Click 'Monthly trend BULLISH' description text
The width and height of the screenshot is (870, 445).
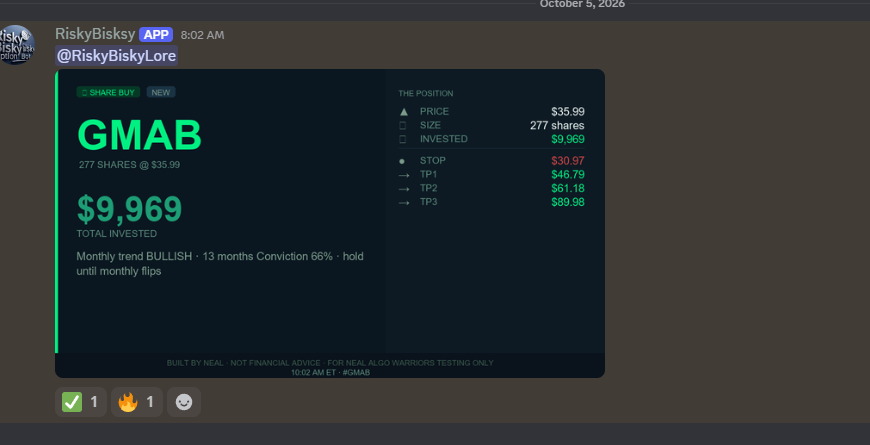[220, 264]
